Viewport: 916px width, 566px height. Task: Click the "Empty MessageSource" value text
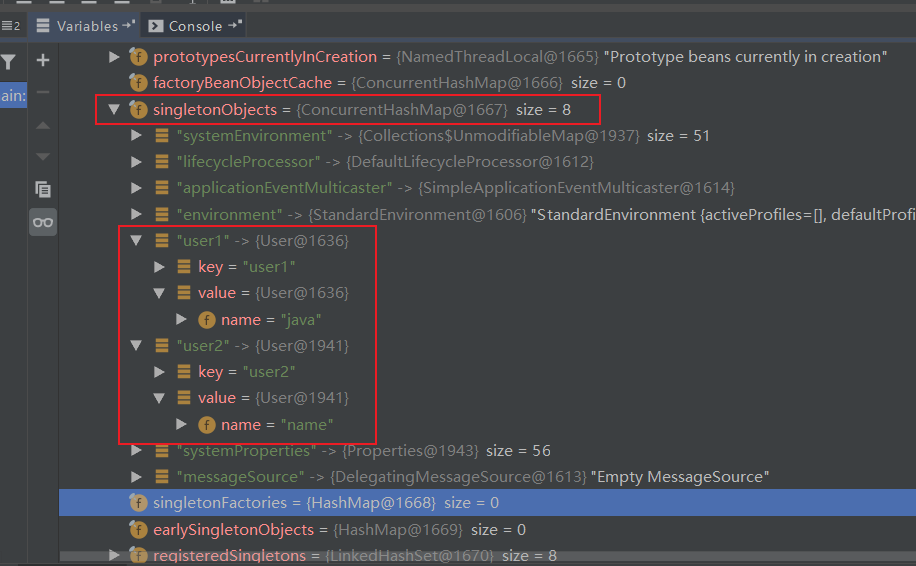(679, 477)
